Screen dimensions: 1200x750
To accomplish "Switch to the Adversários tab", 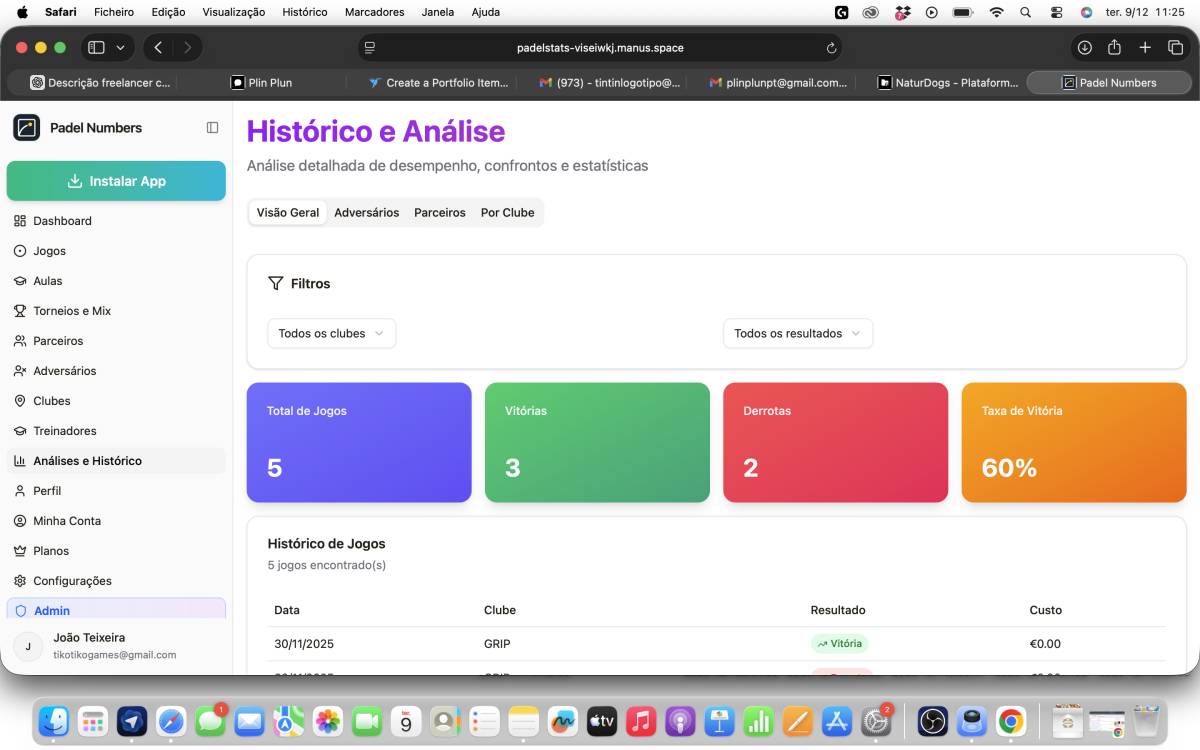I will (367, 213).
